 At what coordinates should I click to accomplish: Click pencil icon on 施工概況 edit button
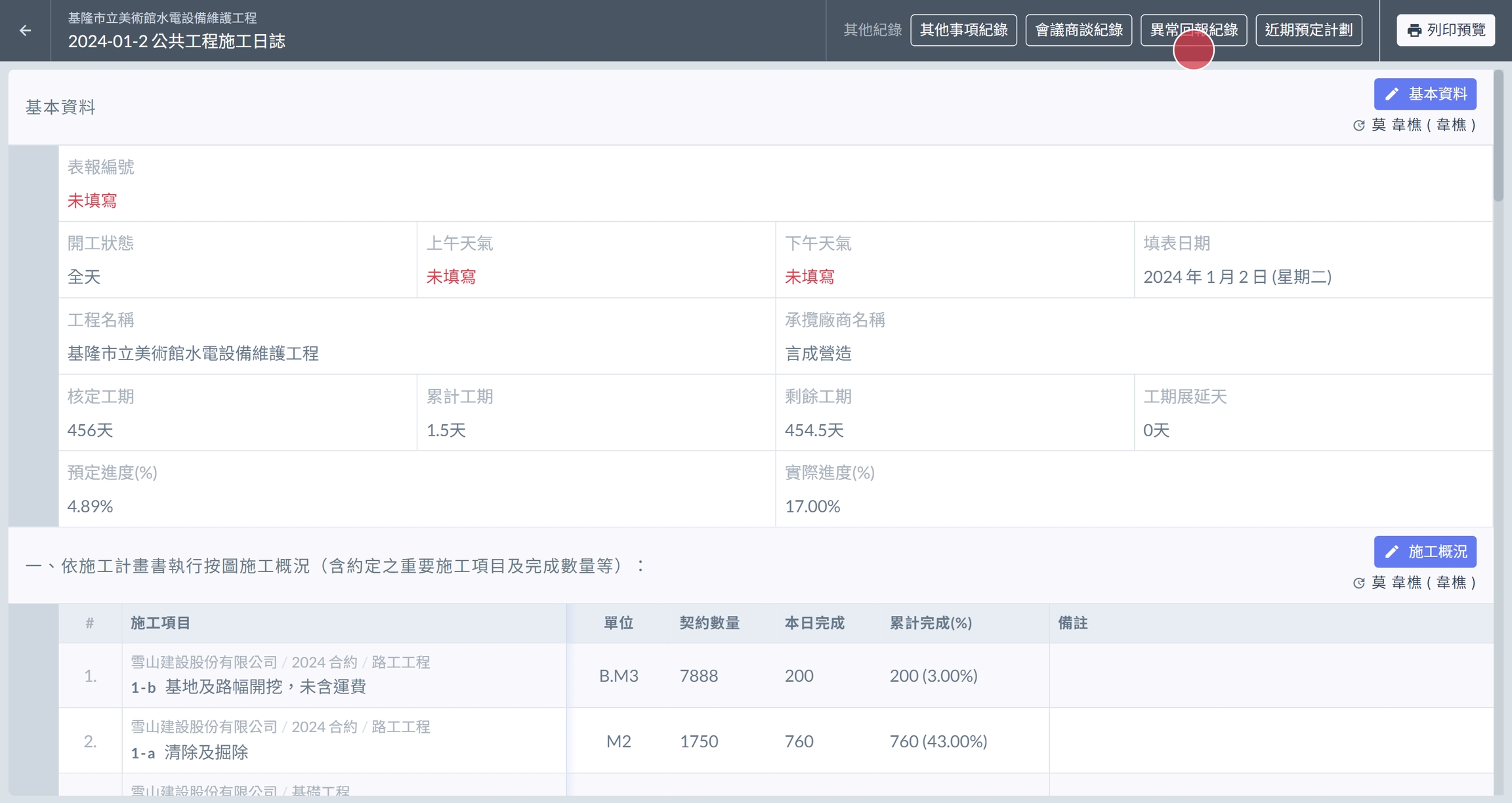coord(1391,552)
